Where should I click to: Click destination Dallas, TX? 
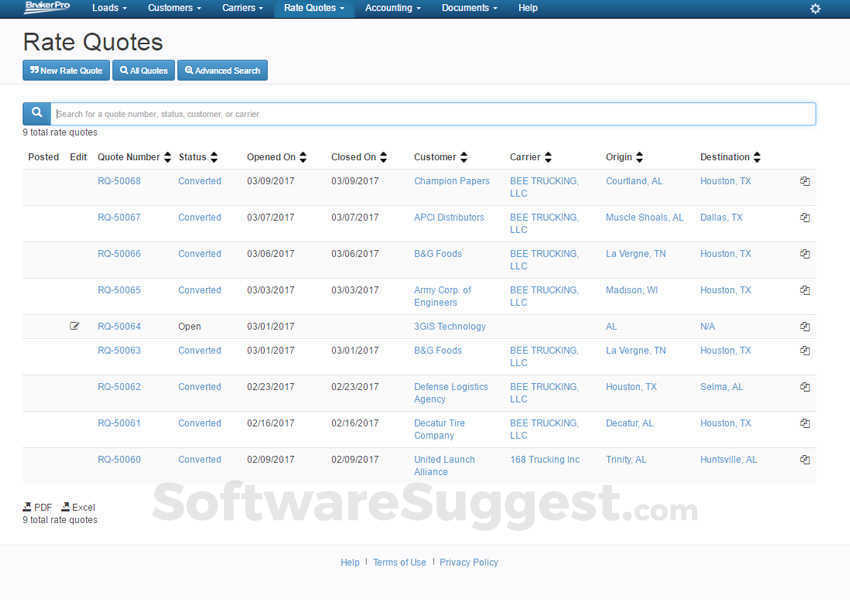(x=721, y=217)
